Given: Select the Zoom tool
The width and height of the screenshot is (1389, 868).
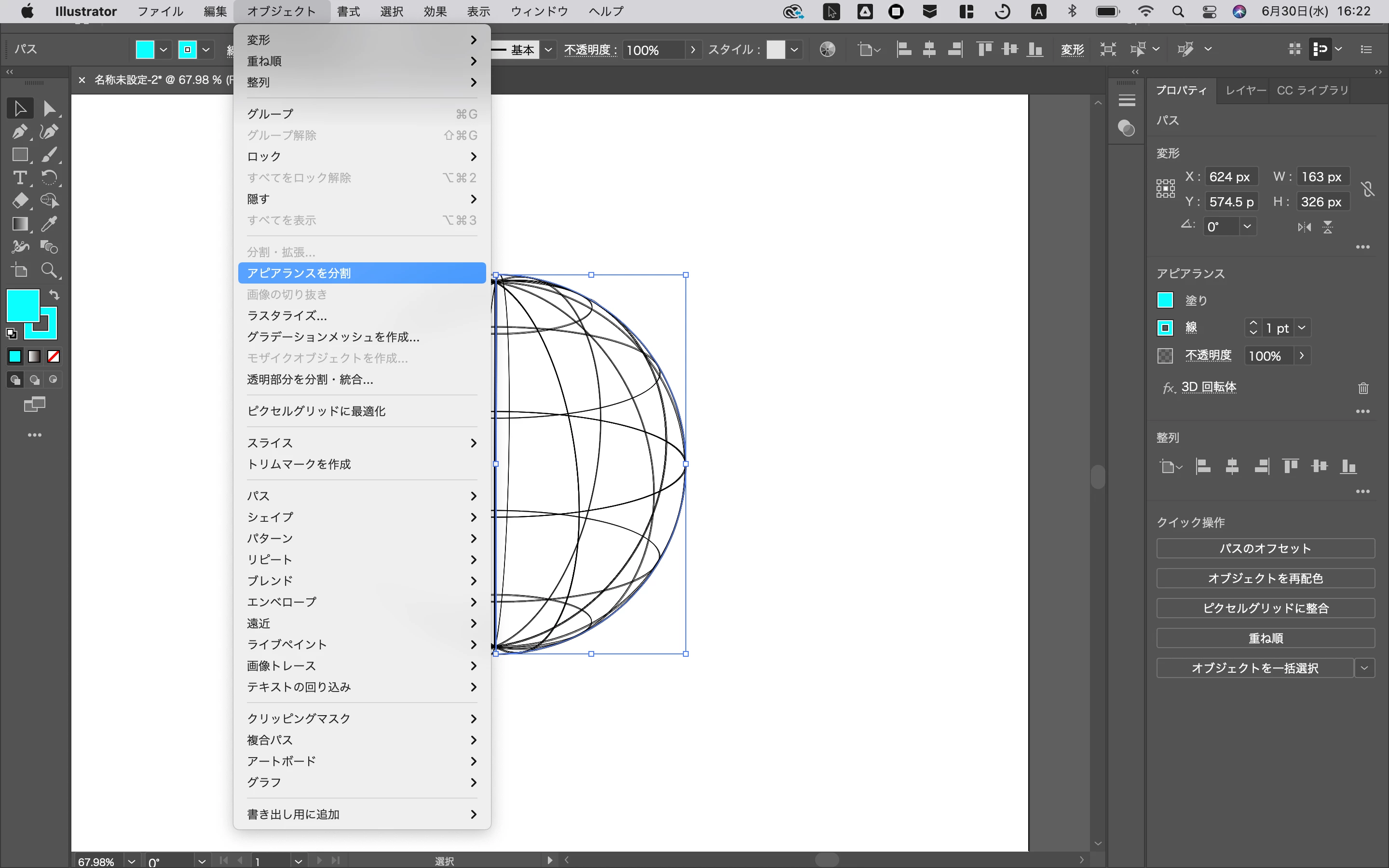Looking at the screenshot, I should (49, 271).
